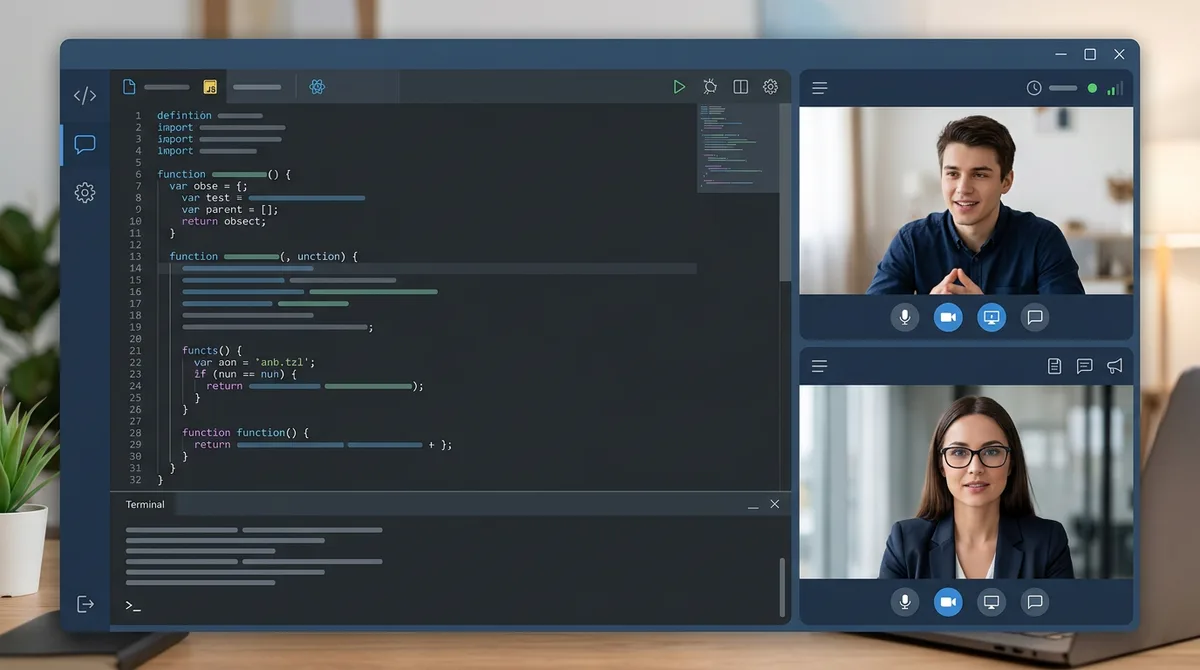The height and width of the screenshot is (670, 1200).
Task: Toggle screen sharing in the top video panel
Action: click(x=991, y=317)
